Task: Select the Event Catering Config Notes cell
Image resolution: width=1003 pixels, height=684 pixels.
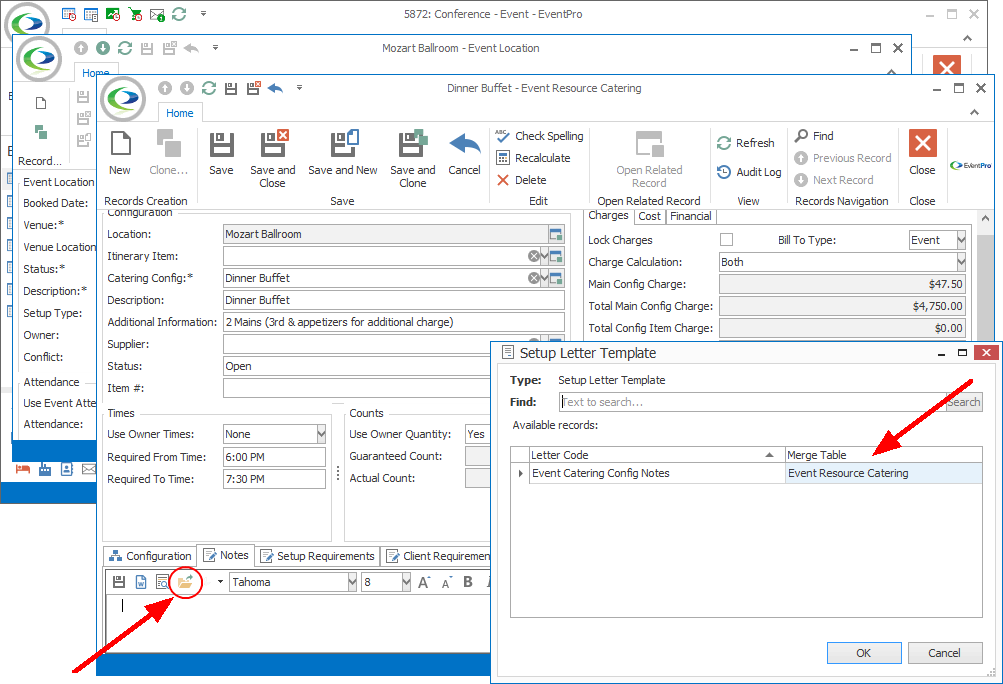Action: tap(657, 473)
